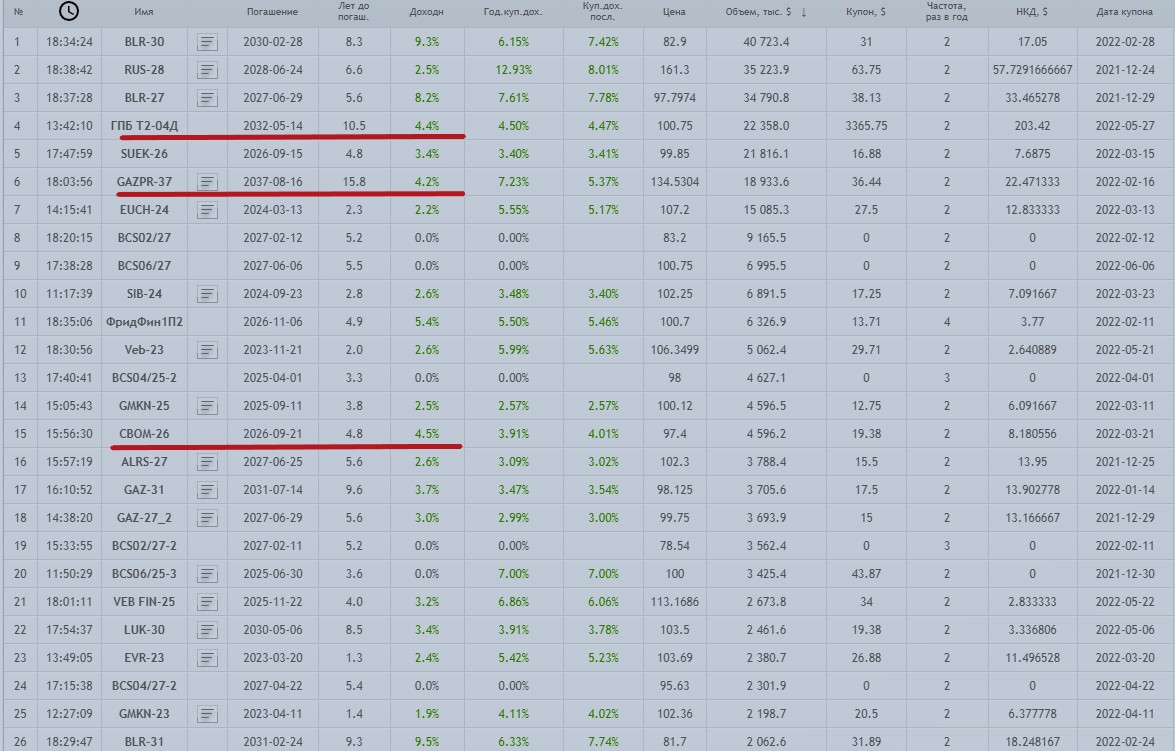1175x751 pixels.
Task: Sort by Доходн column header
Action: click(x=426, y=12)
